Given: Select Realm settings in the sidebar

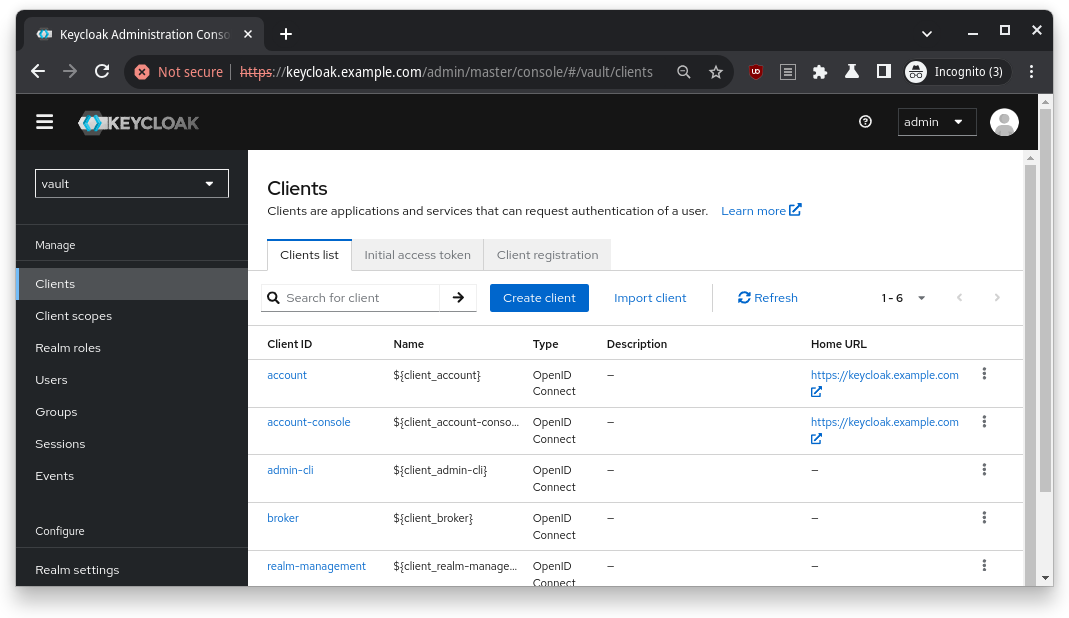Looking at the screenshot, I should click(132, 570).
